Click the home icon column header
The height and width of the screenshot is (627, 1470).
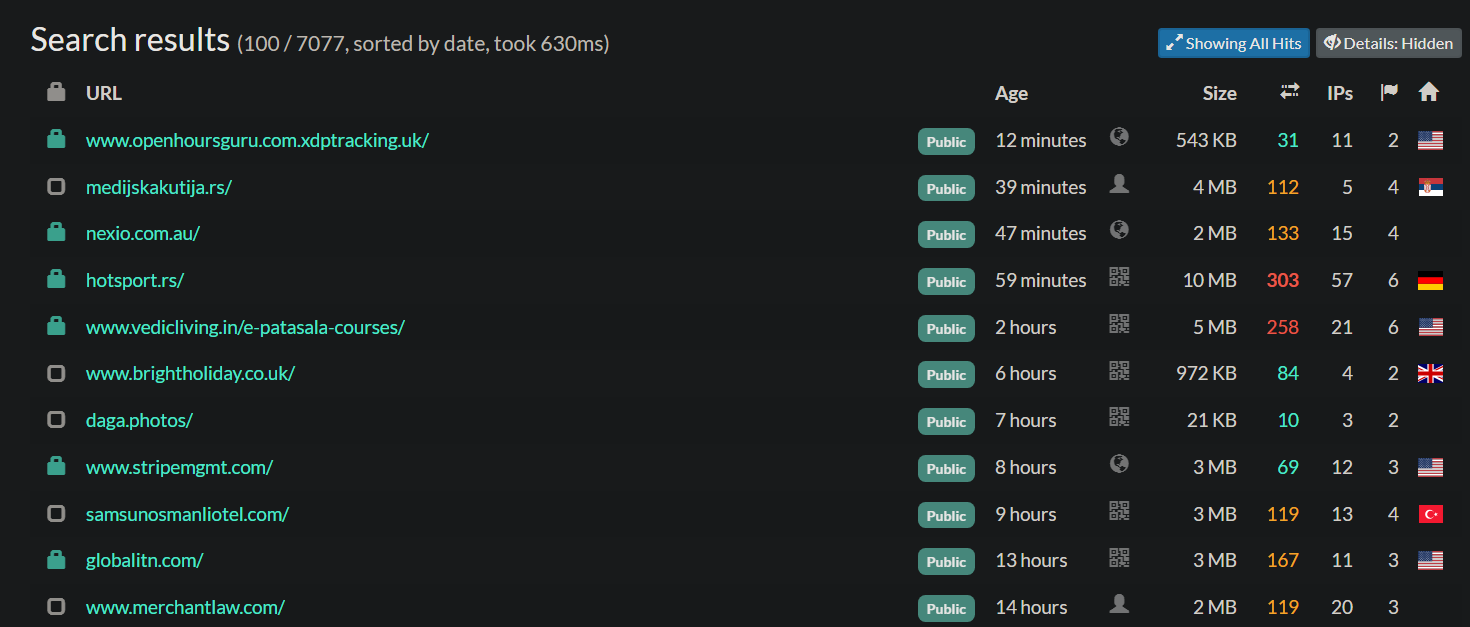click(1429, 92)
